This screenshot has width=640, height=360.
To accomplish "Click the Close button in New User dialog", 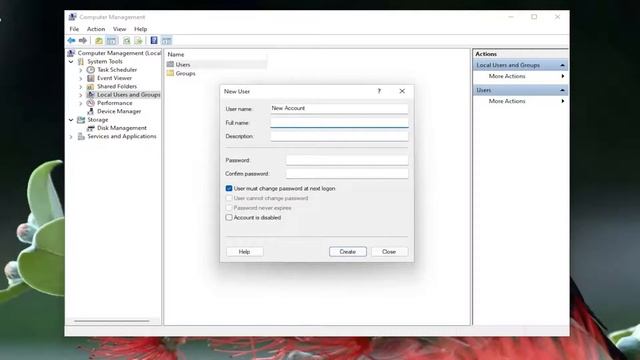I will point(389,252).
